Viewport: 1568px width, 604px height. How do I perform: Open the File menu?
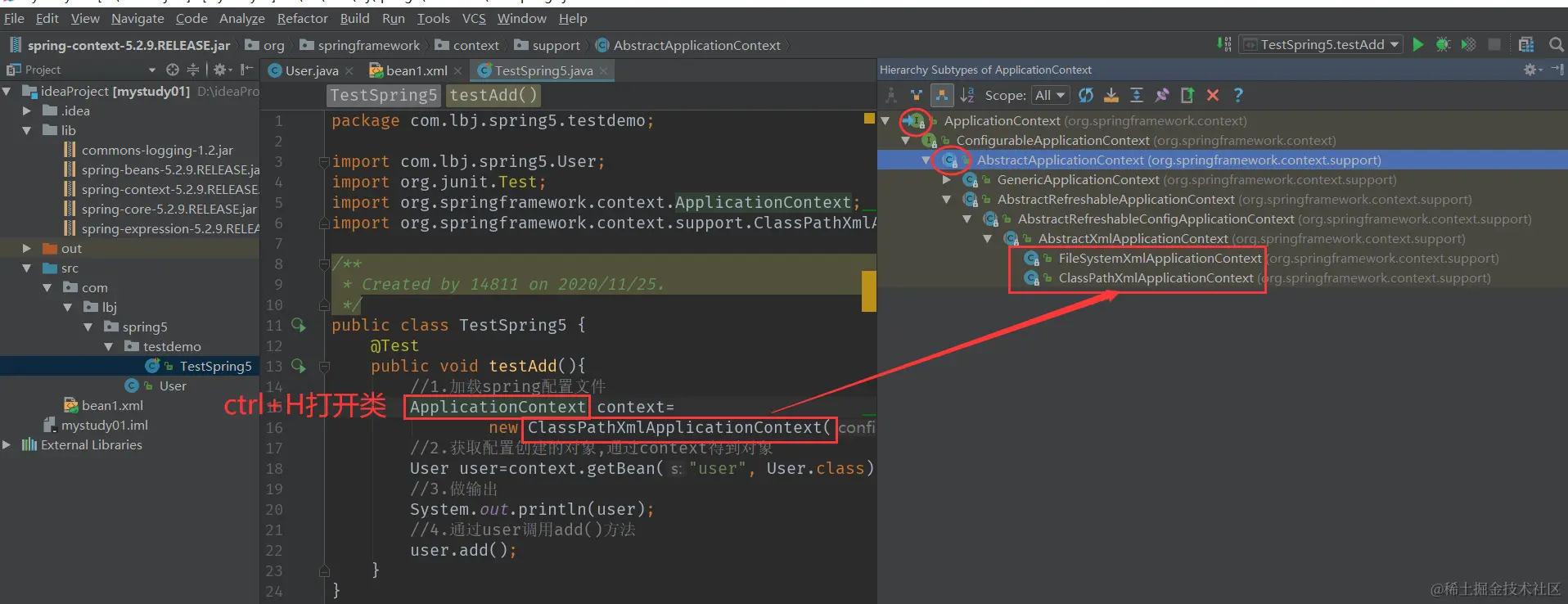point(15,18)
